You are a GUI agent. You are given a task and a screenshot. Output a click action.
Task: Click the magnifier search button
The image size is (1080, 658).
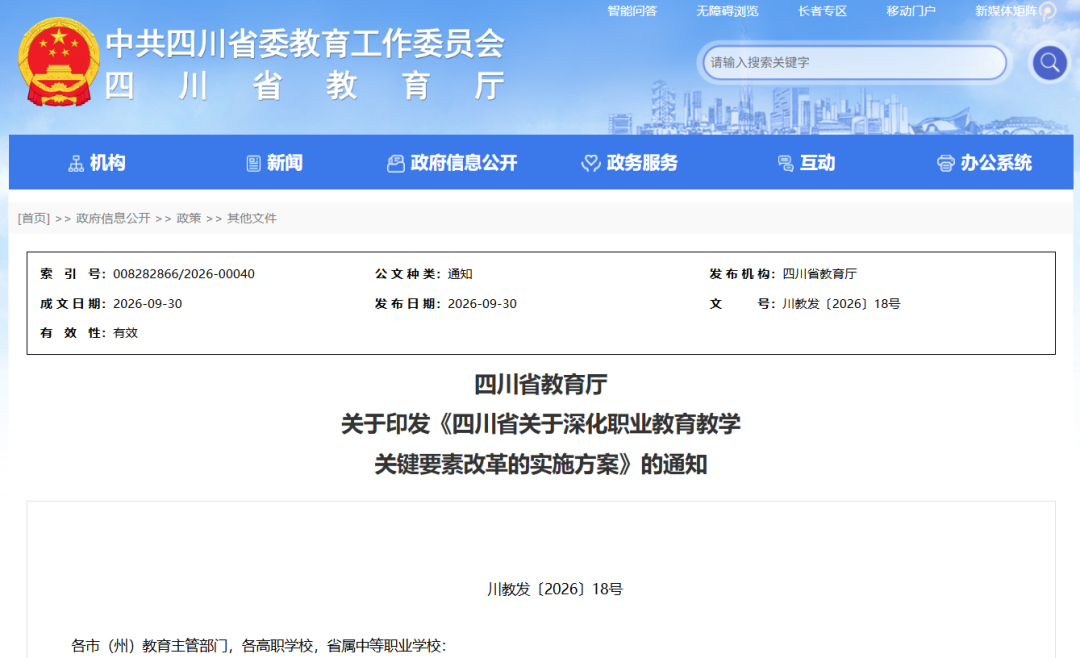coord(1050,63)
